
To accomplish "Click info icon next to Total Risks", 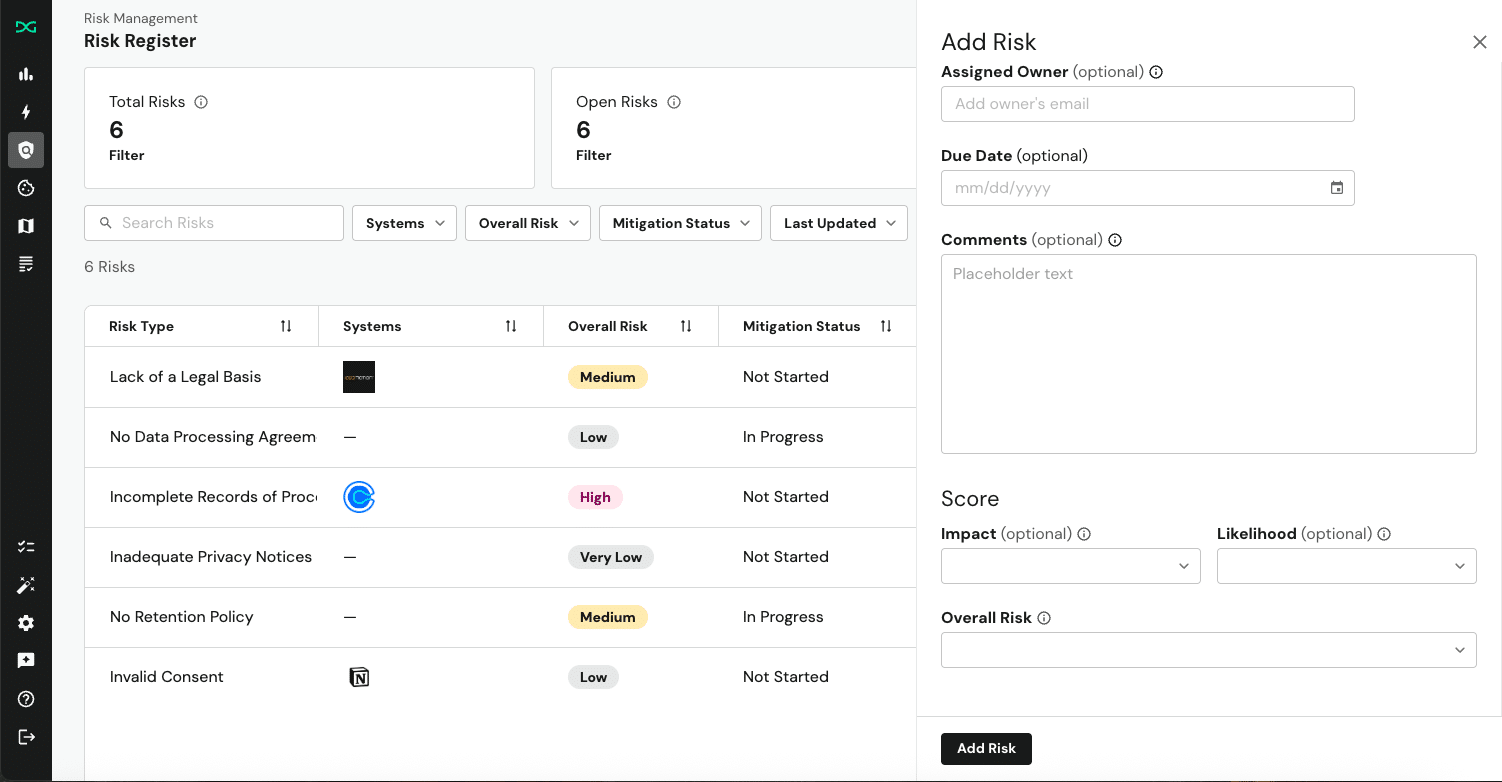I will click(201, 102).
